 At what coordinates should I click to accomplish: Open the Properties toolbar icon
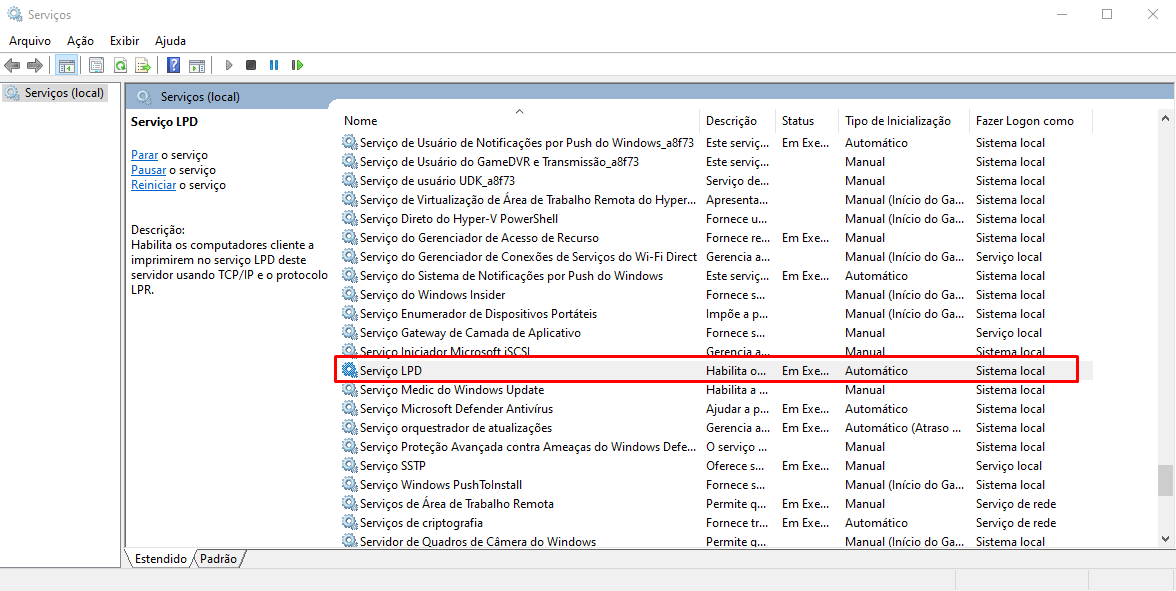point(96,65)
